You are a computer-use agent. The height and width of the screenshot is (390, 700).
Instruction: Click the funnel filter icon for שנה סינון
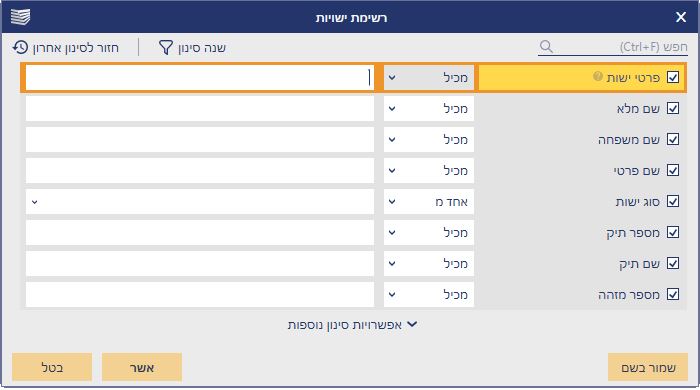(166, 47)
